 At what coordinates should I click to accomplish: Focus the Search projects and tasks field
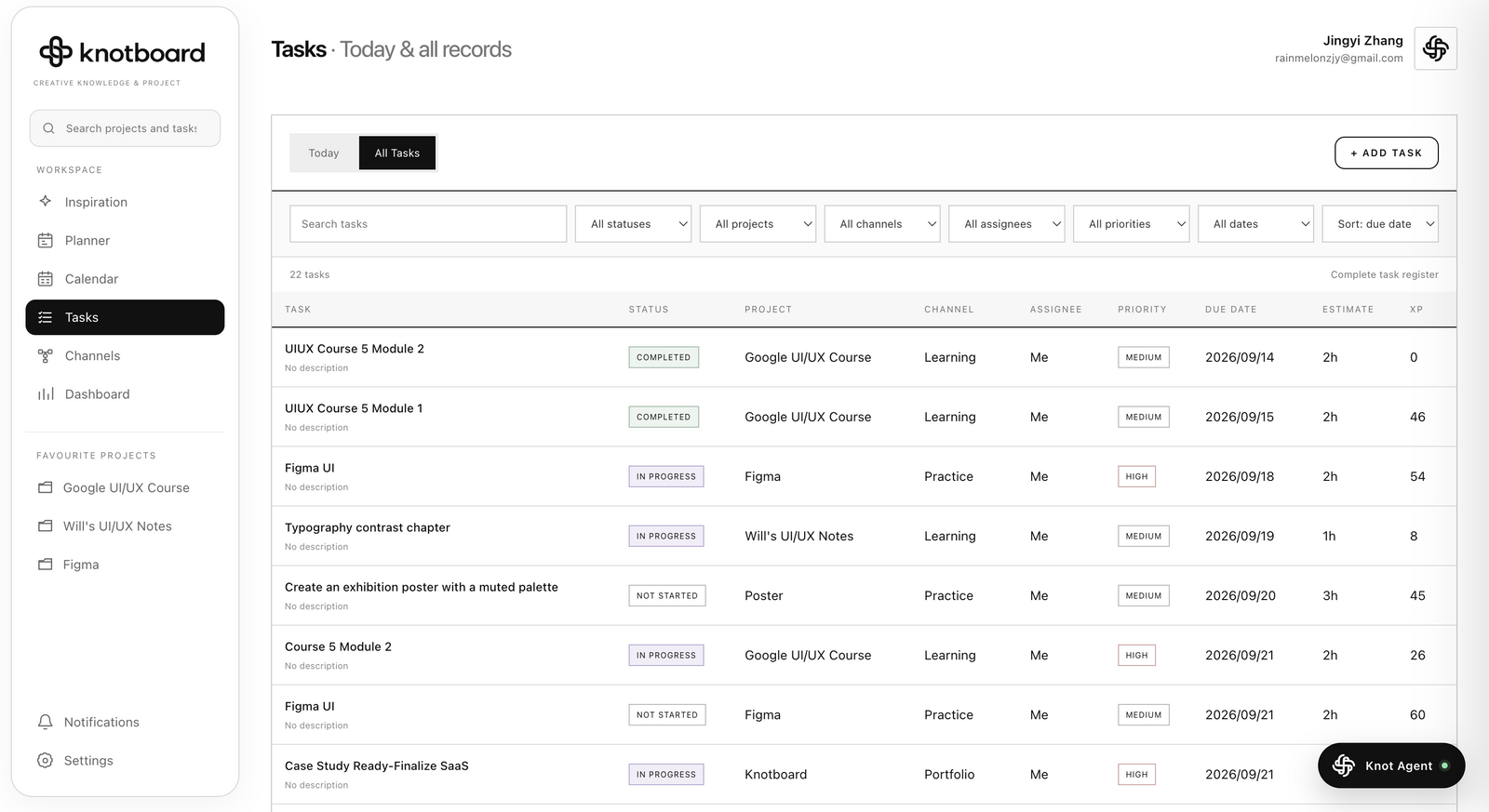pyautogui.click(x=125, y=128)
